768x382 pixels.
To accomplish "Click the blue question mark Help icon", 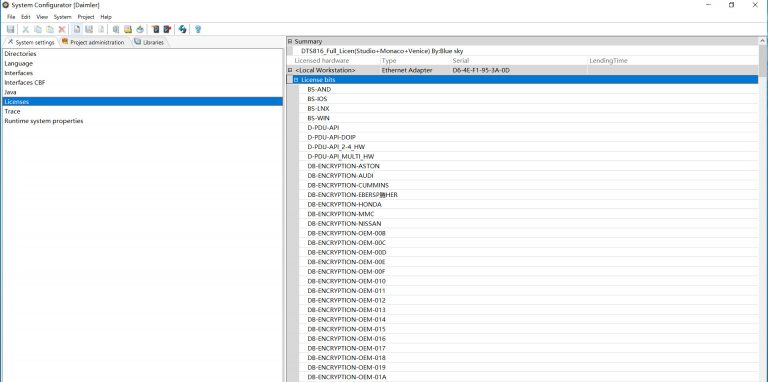I will [x=198, y=29].
